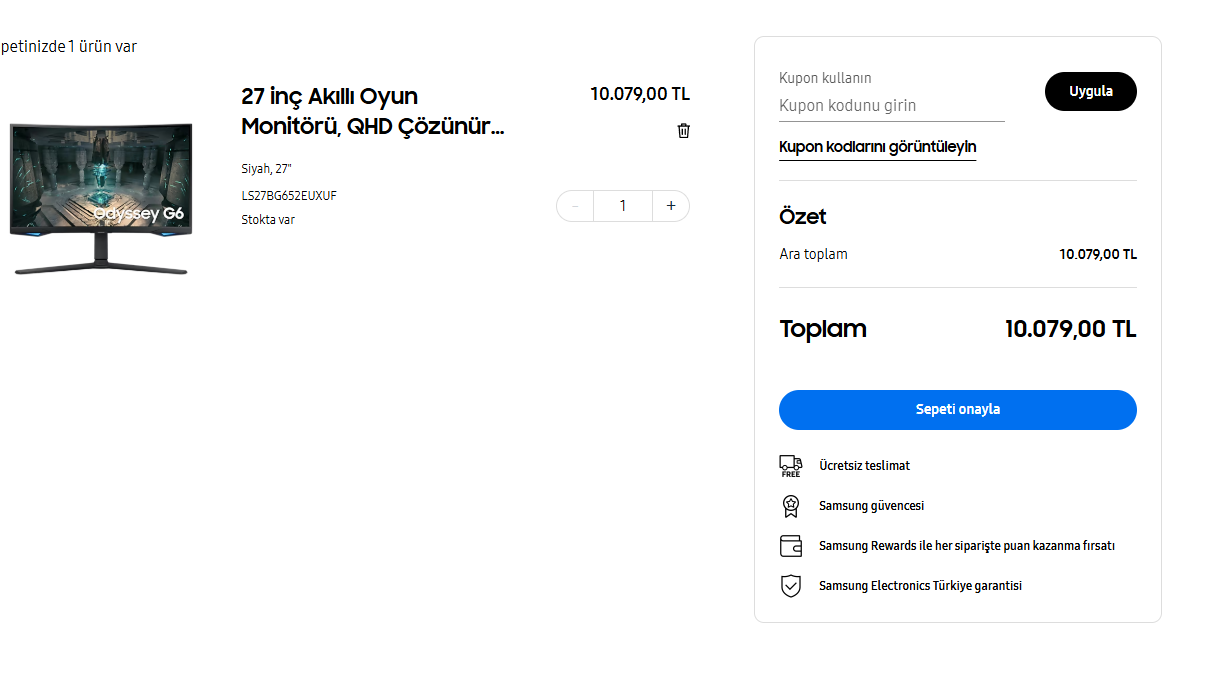Remove the monitor with the trash icon

point(684,131)
